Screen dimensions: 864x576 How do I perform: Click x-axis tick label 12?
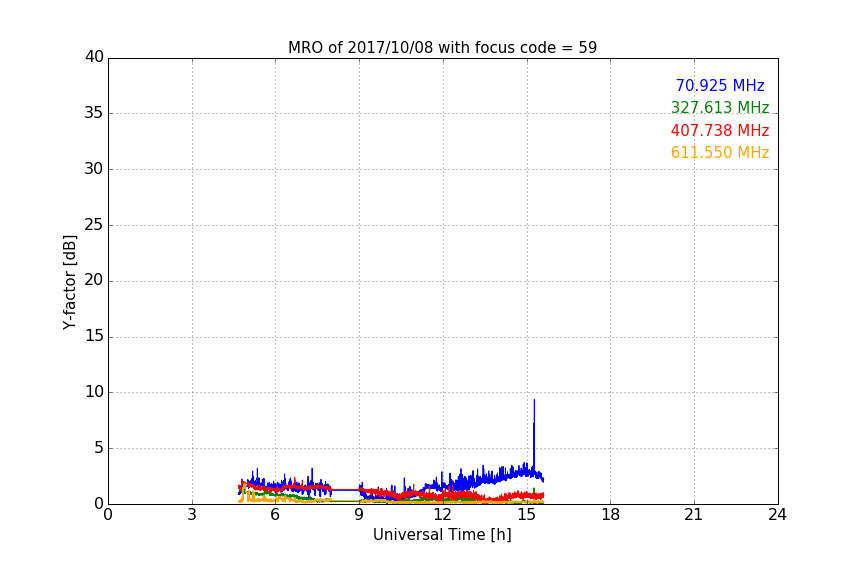point(442,515)
